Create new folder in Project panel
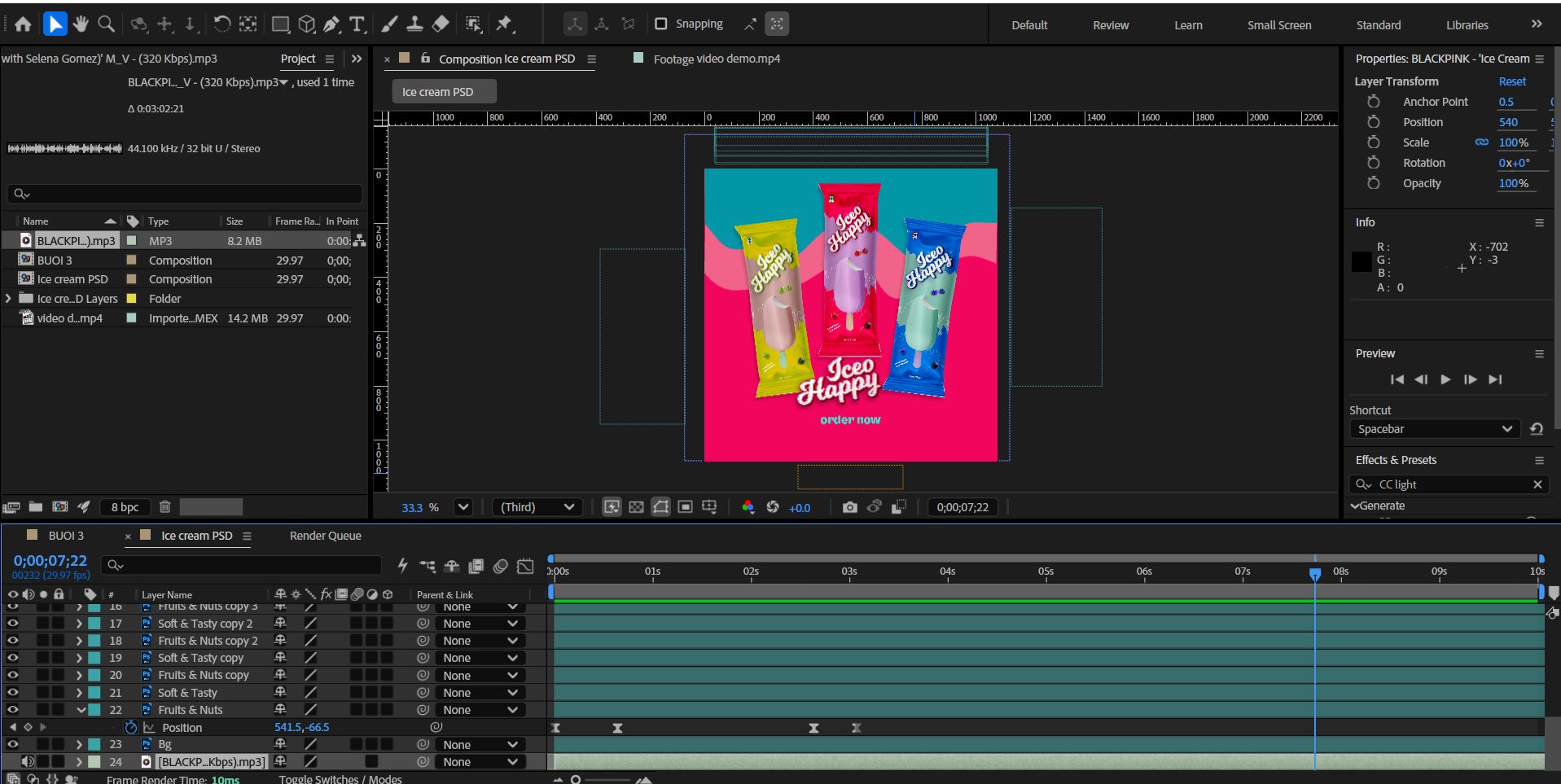The width and height of the screenshot is (1561, 784). [x=36, y=506]
